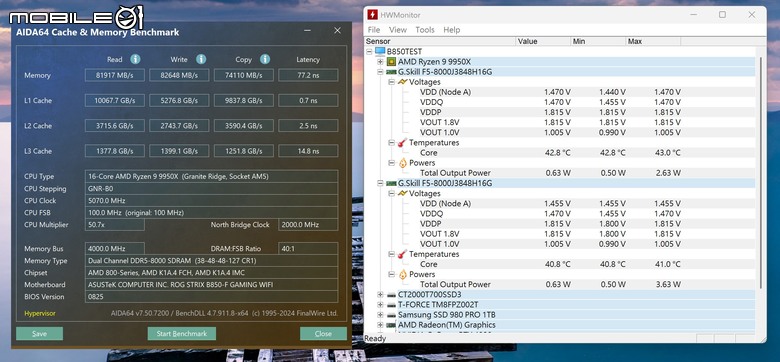Select Total Output Power row with 3.63 W max
Viewport: 780px width, 362px height.
[x=560, y=284]
